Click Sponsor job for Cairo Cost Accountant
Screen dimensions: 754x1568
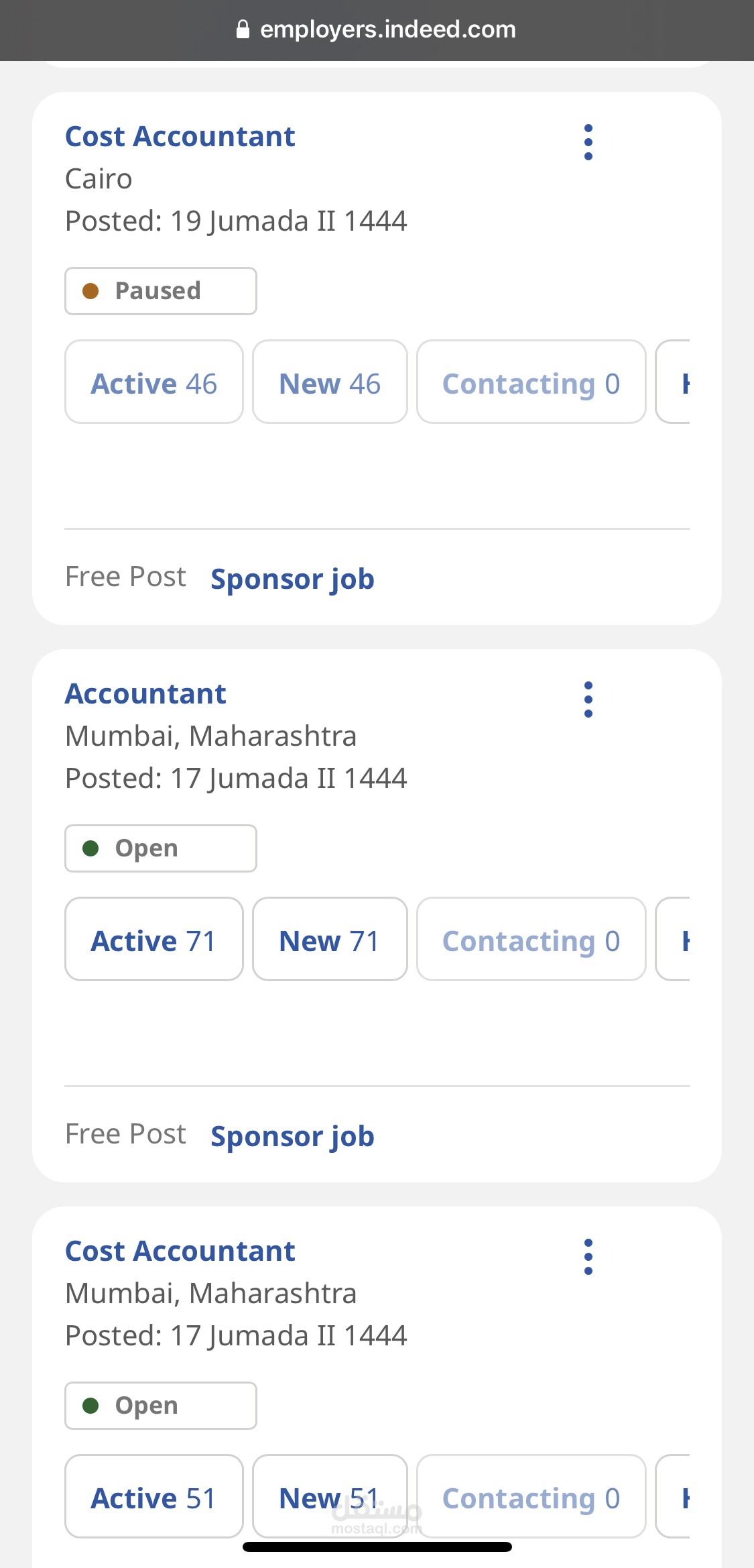pos(292,579)
